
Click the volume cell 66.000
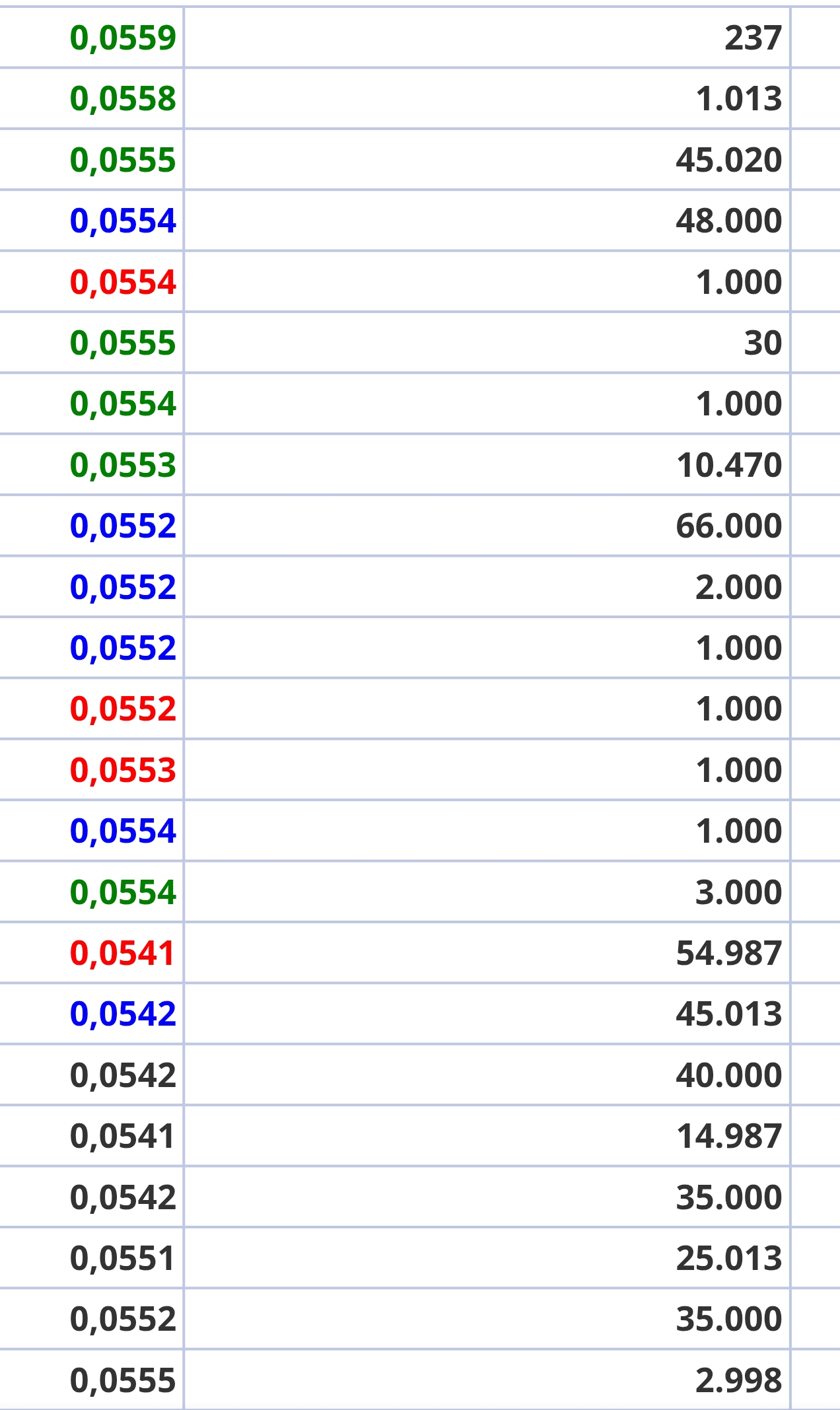[729, 526]
